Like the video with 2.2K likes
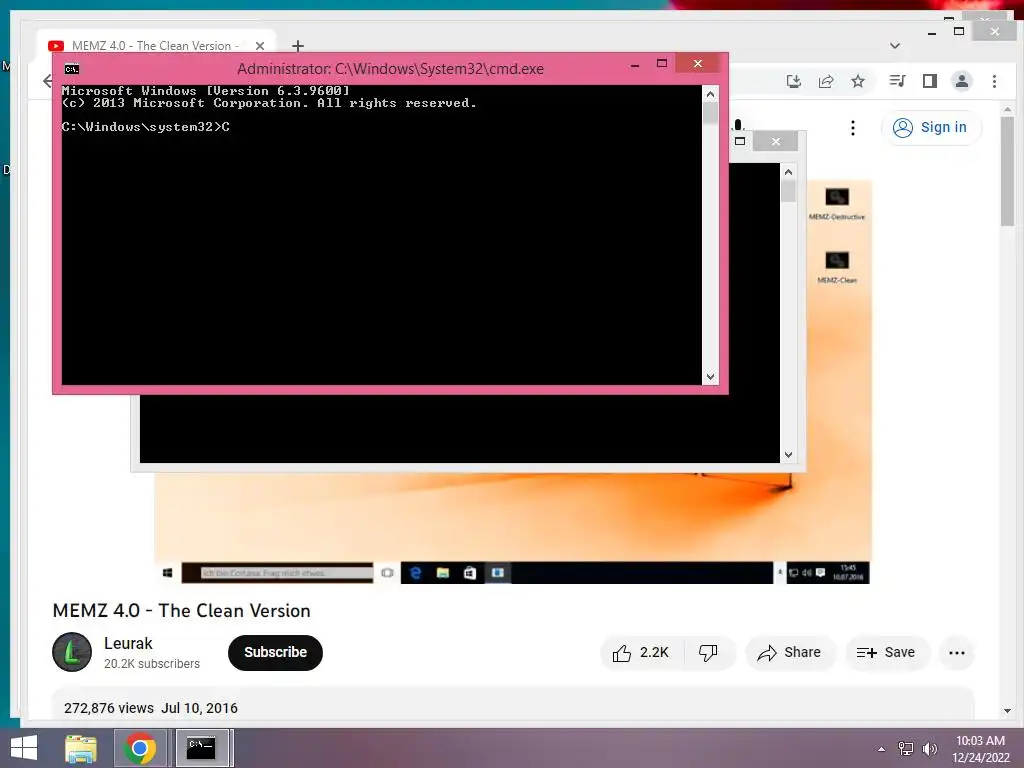Image resolution: width=1024 pixels, height=768 pixels. (x=641, y=652)
